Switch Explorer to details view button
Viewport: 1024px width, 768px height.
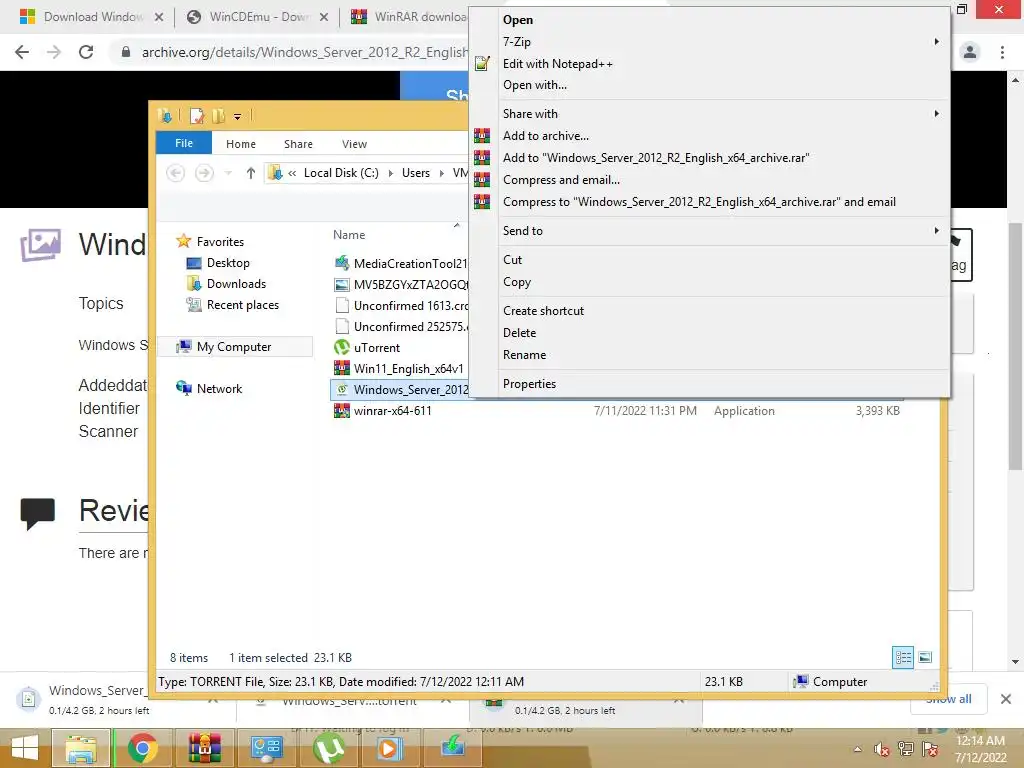point(903,658)
